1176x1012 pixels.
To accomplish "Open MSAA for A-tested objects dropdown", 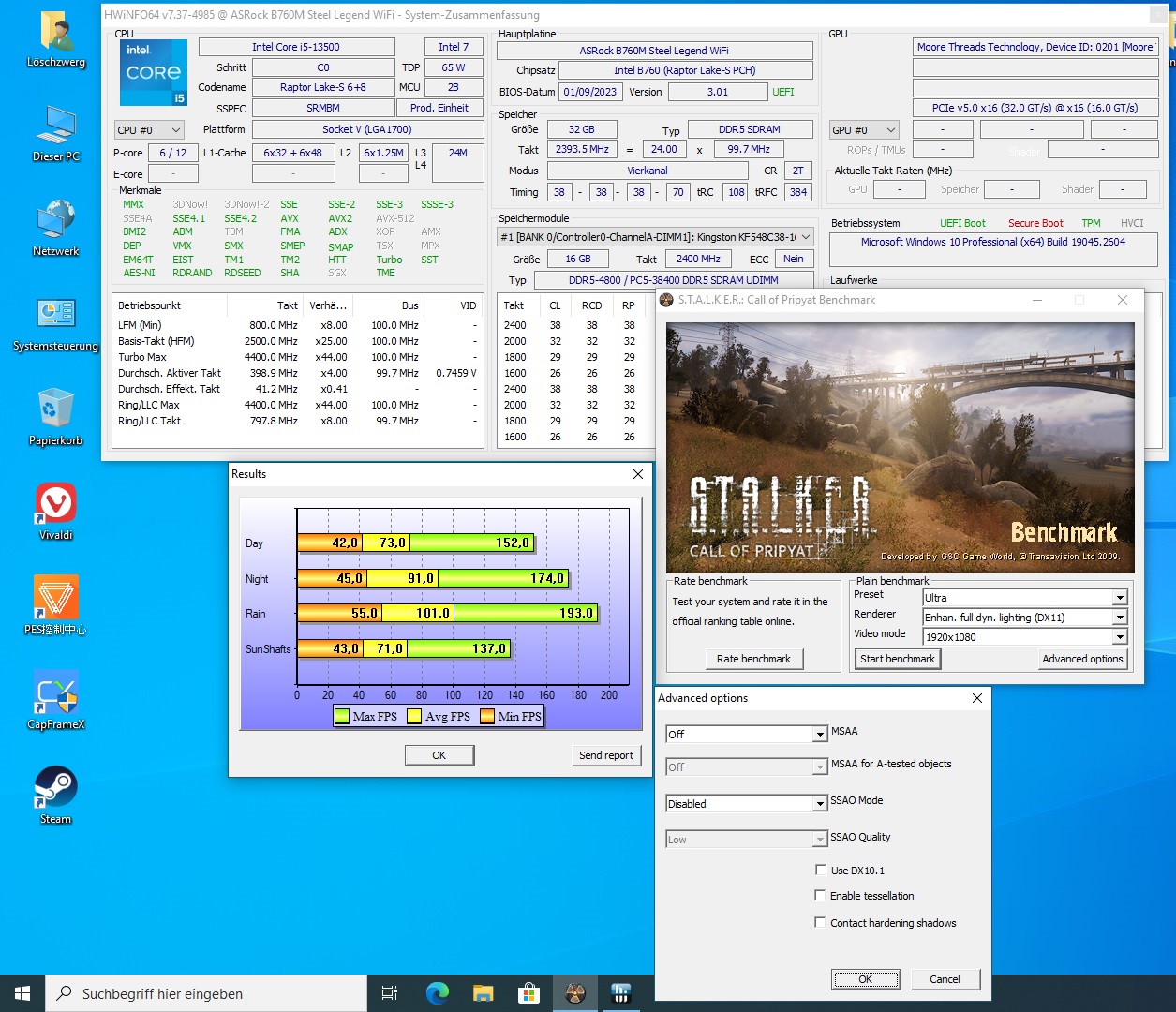I will pos(746,767).
